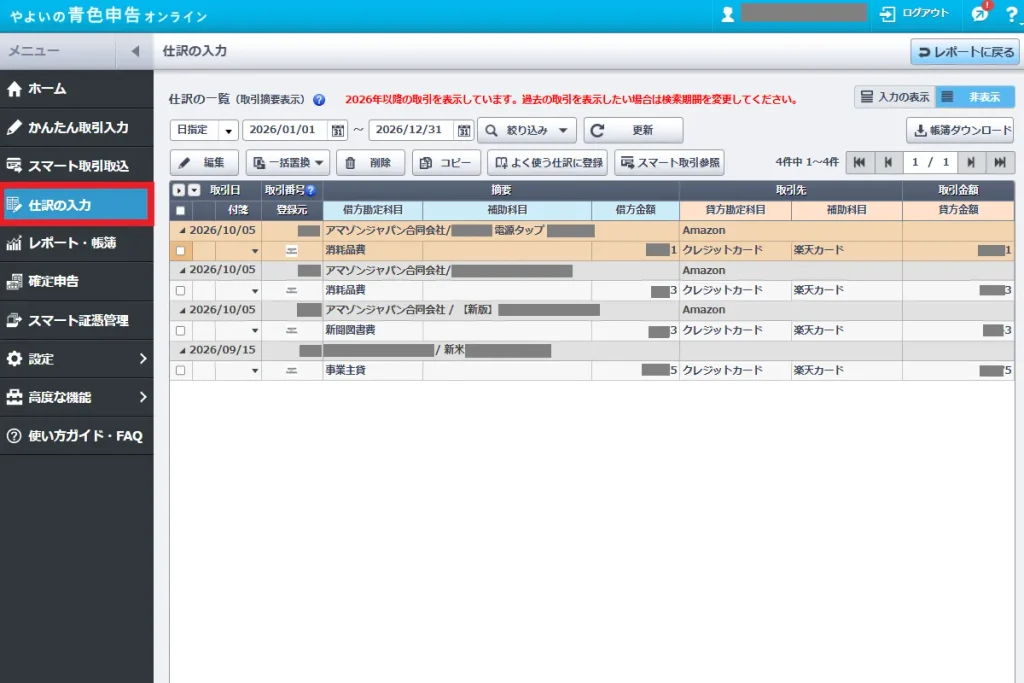1024x683 pixels.
Task: Check the 新聞図書費 row checkbox
Action: (x=180, y=330)
